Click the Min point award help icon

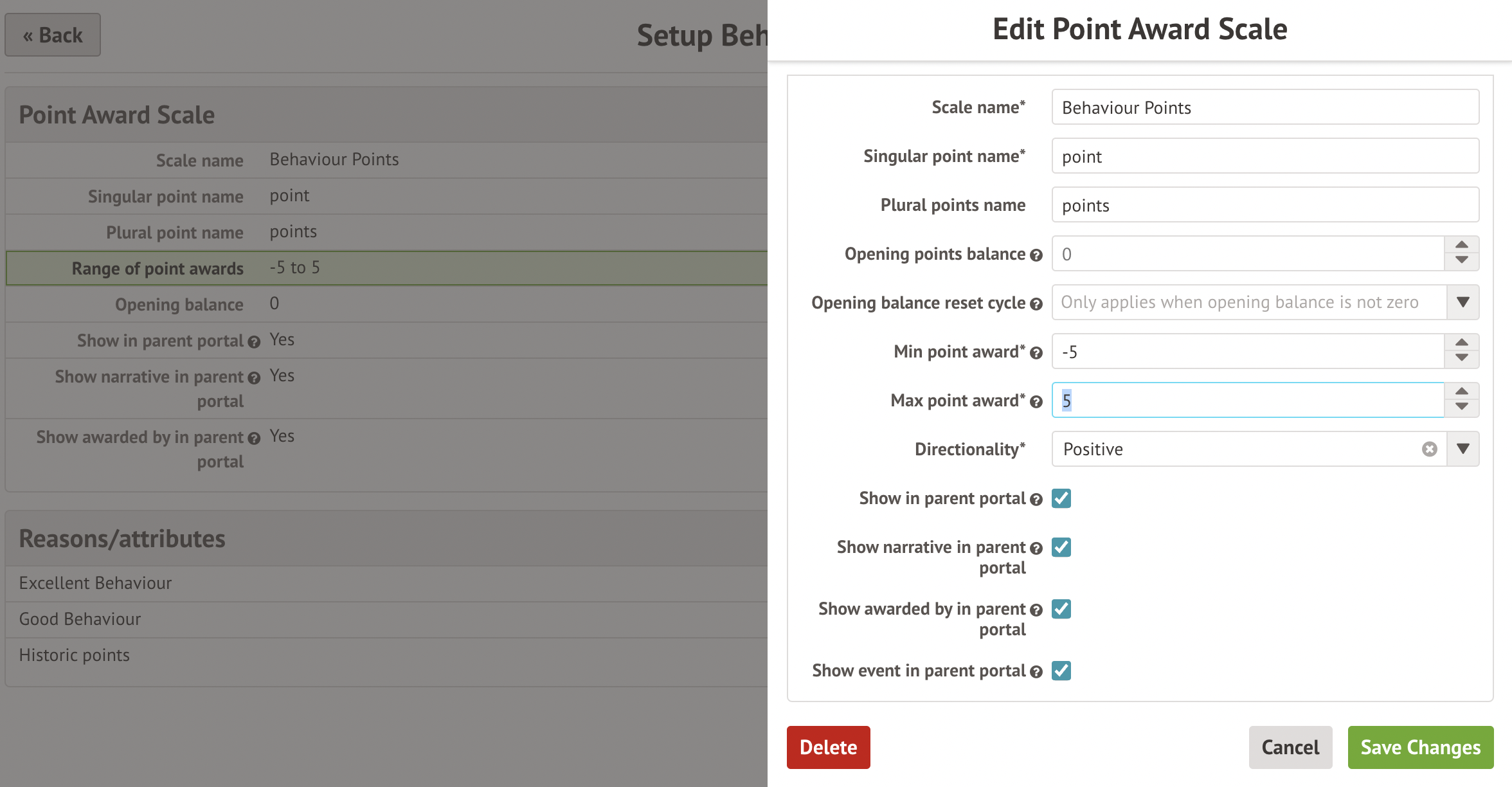click(1036, 353)
